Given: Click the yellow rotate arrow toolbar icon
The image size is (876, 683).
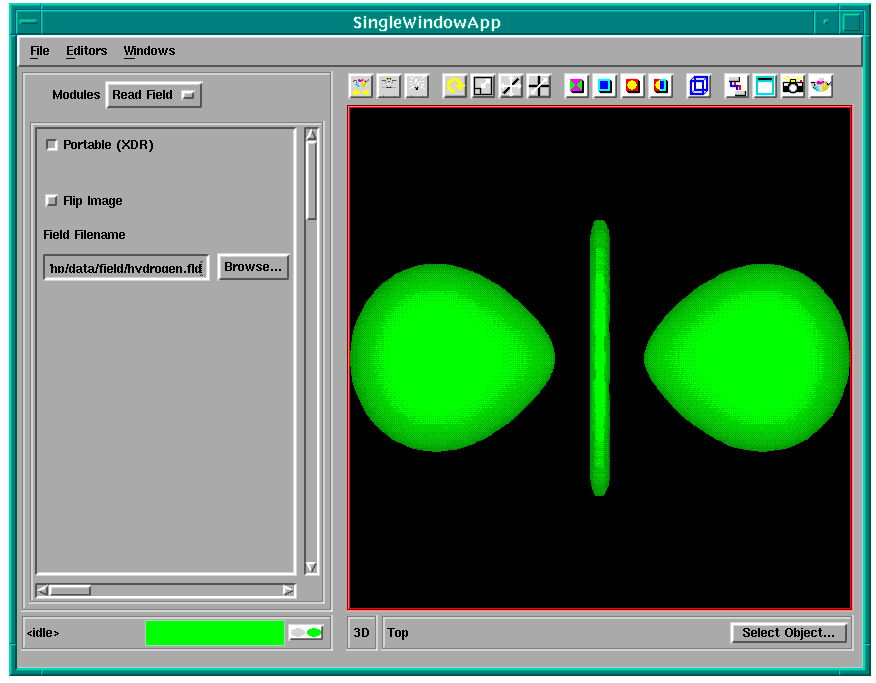Looking at the screenshot, I should click(x=455, y=87).
